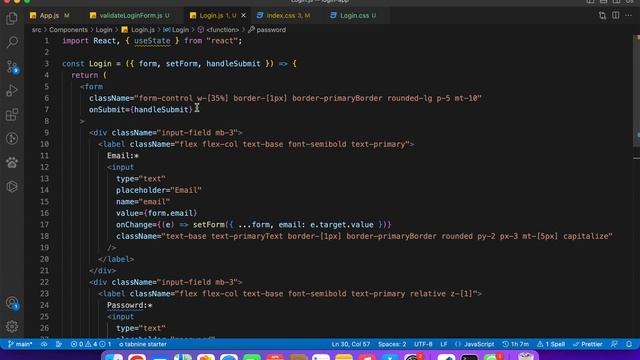The height and width of the screenshot is (360, 640).
Task: Click the Ln 30, Col 57 cursor position
Action: click(351, 344)
